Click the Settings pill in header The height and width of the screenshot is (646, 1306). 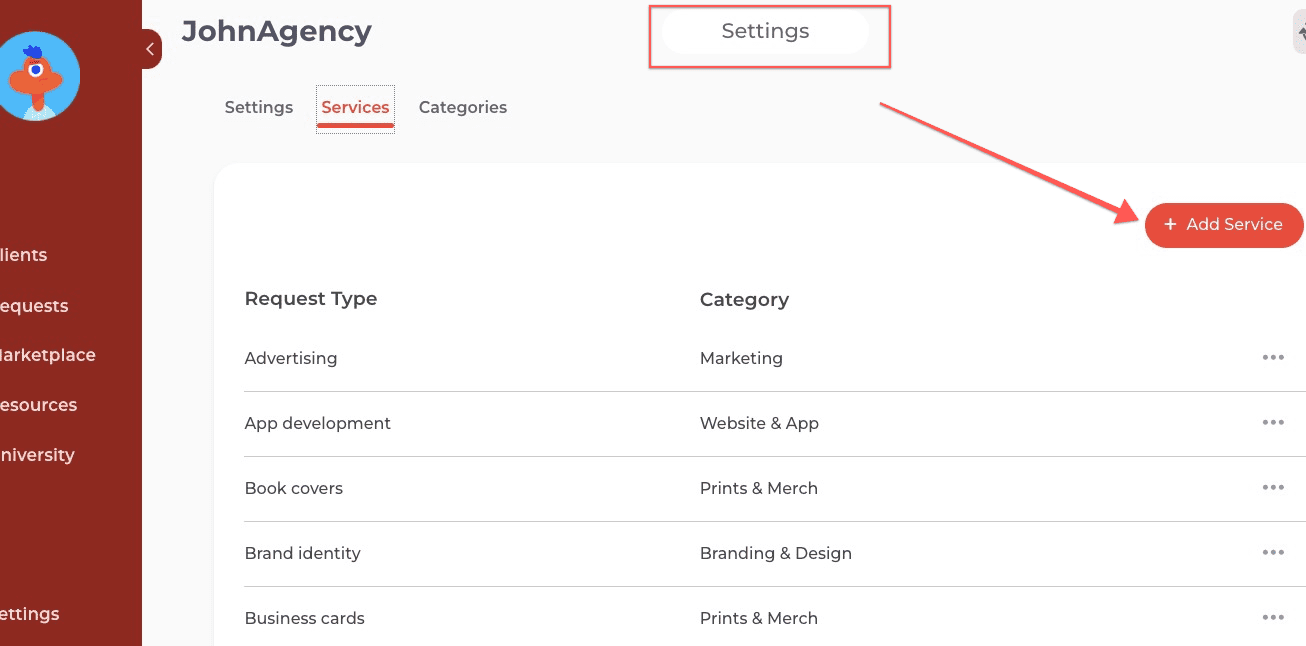click(765, 32)
